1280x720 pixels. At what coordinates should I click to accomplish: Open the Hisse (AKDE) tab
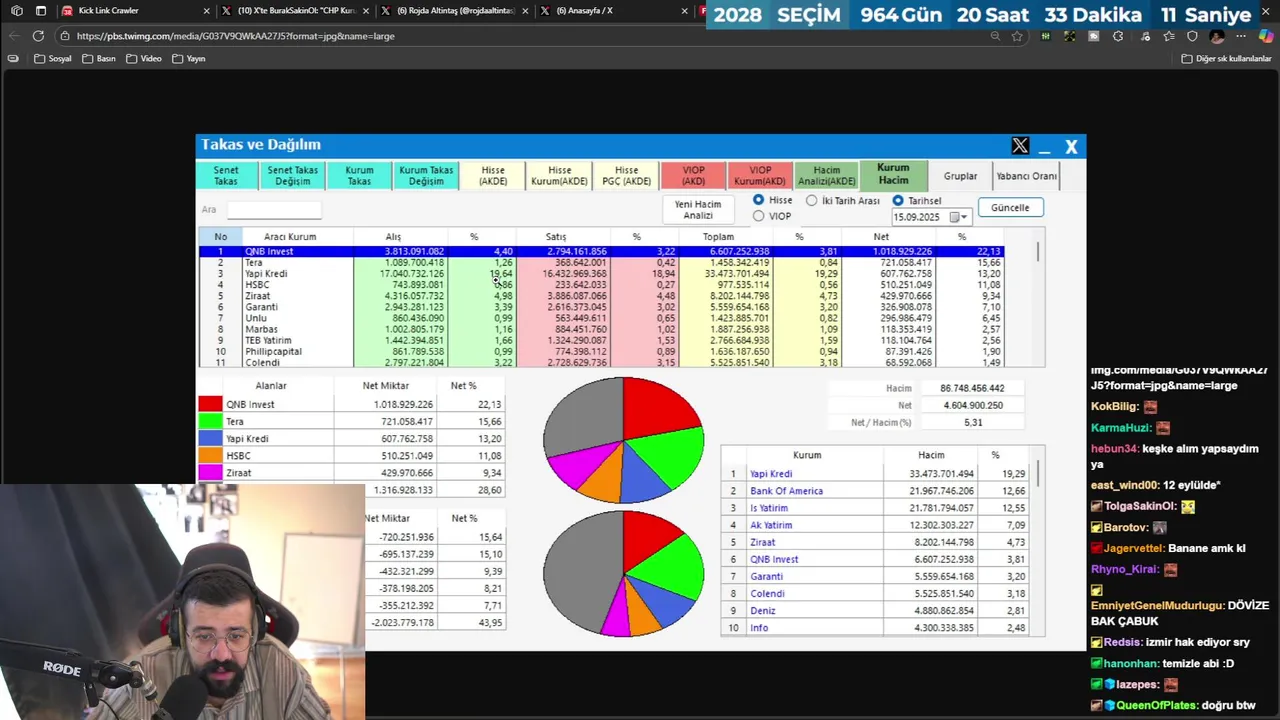tap(493, 176)
